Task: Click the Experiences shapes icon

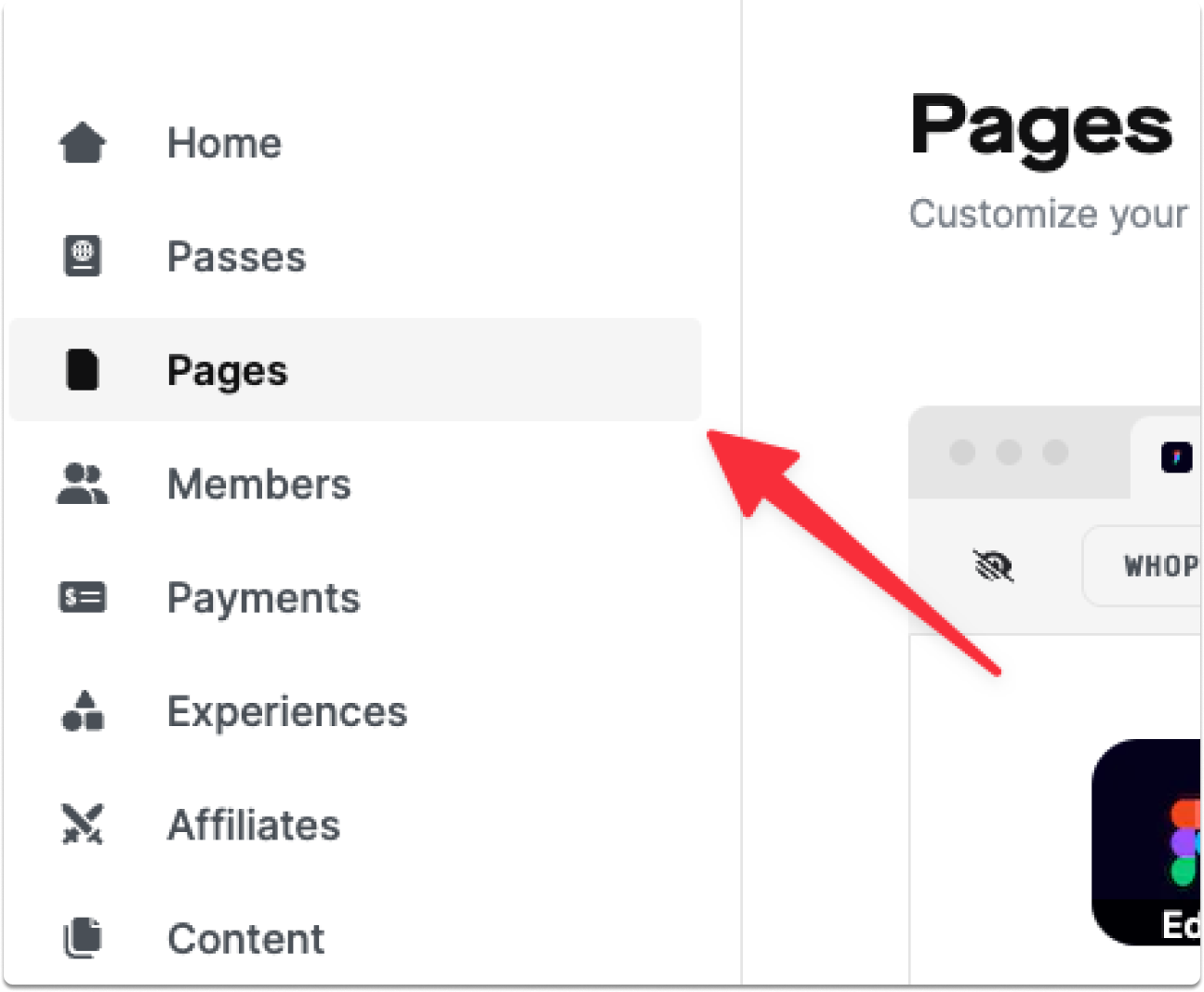Action: tap(83, 710)
